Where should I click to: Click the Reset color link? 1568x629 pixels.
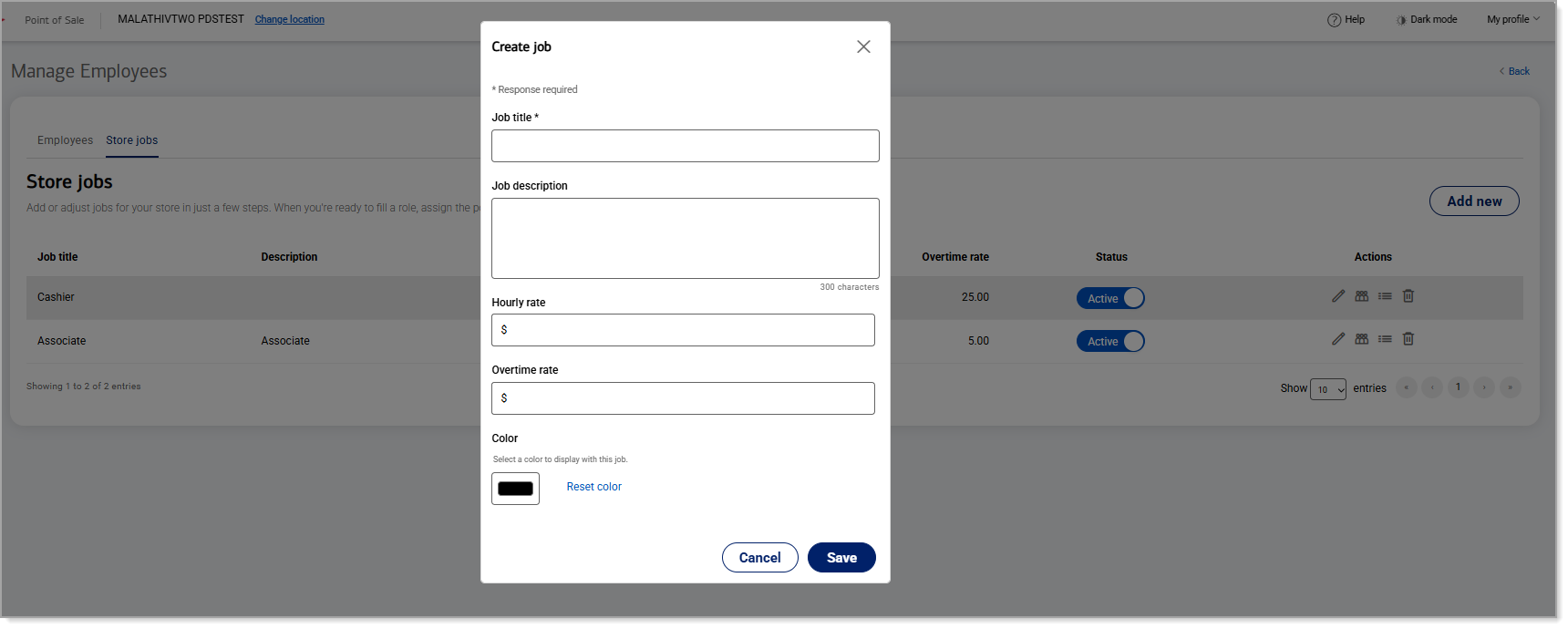click(x=594, y=487)
